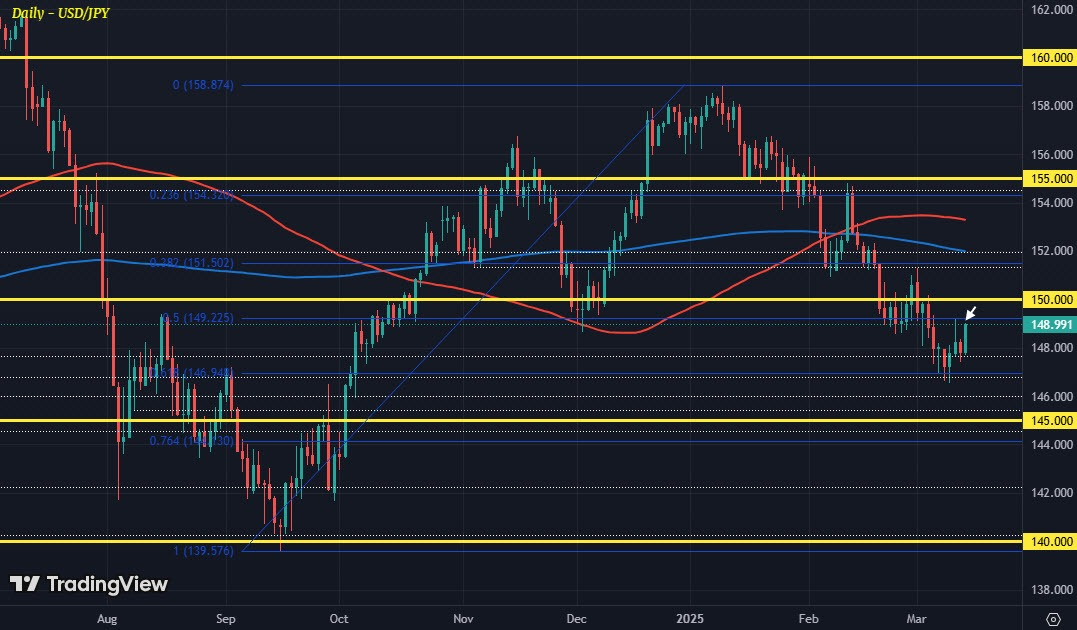This screenshot has width=1077, height=630.
Task: Click the 146.000 price axis value
Action: (1052, 396)
